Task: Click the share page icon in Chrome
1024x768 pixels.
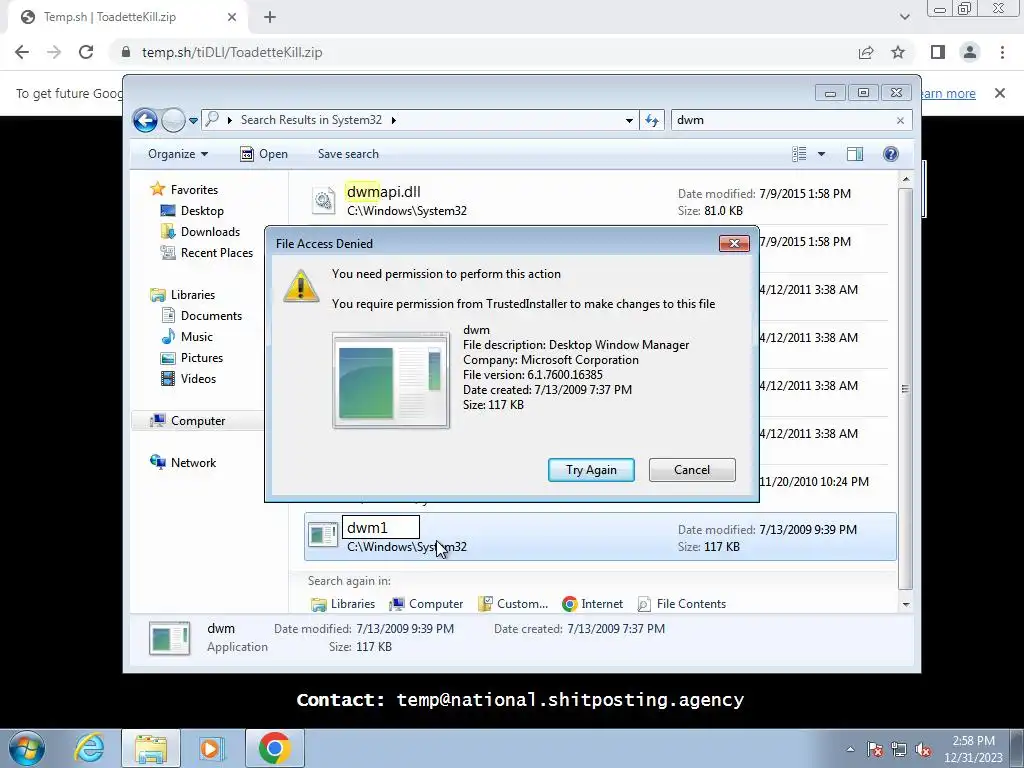Action: (x=866, y=52)
